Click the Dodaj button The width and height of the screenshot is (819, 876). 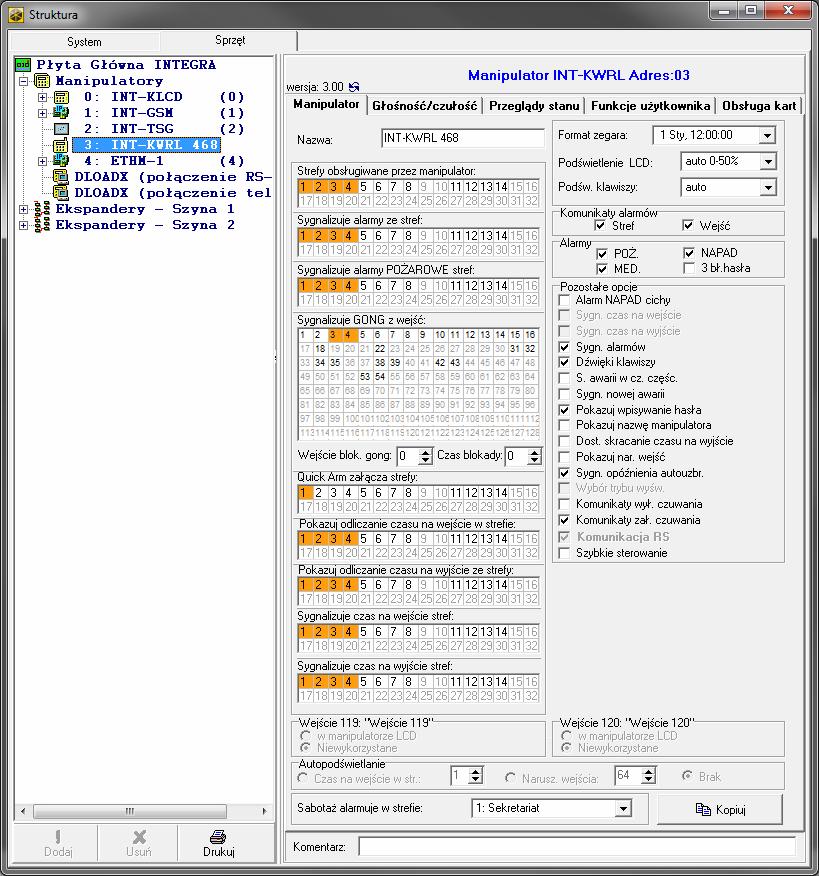(x=58, y=843)
